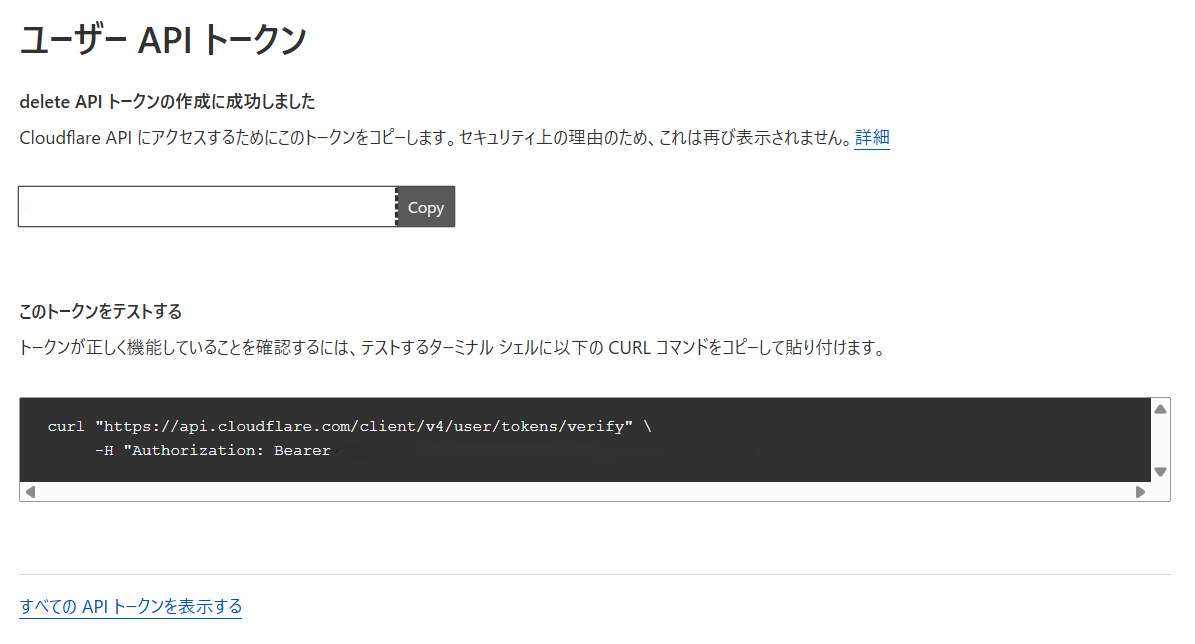Click the CURL command test instruction paragraph
Screen dimensions: 1195x644
click(452, 349)
